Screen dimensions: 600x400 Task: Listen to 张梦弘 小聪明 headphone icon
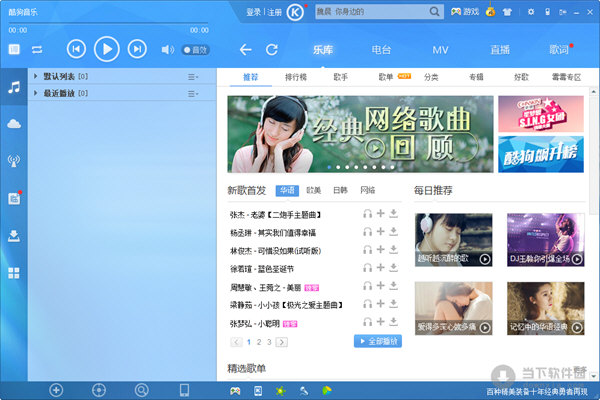coord(367,322)
